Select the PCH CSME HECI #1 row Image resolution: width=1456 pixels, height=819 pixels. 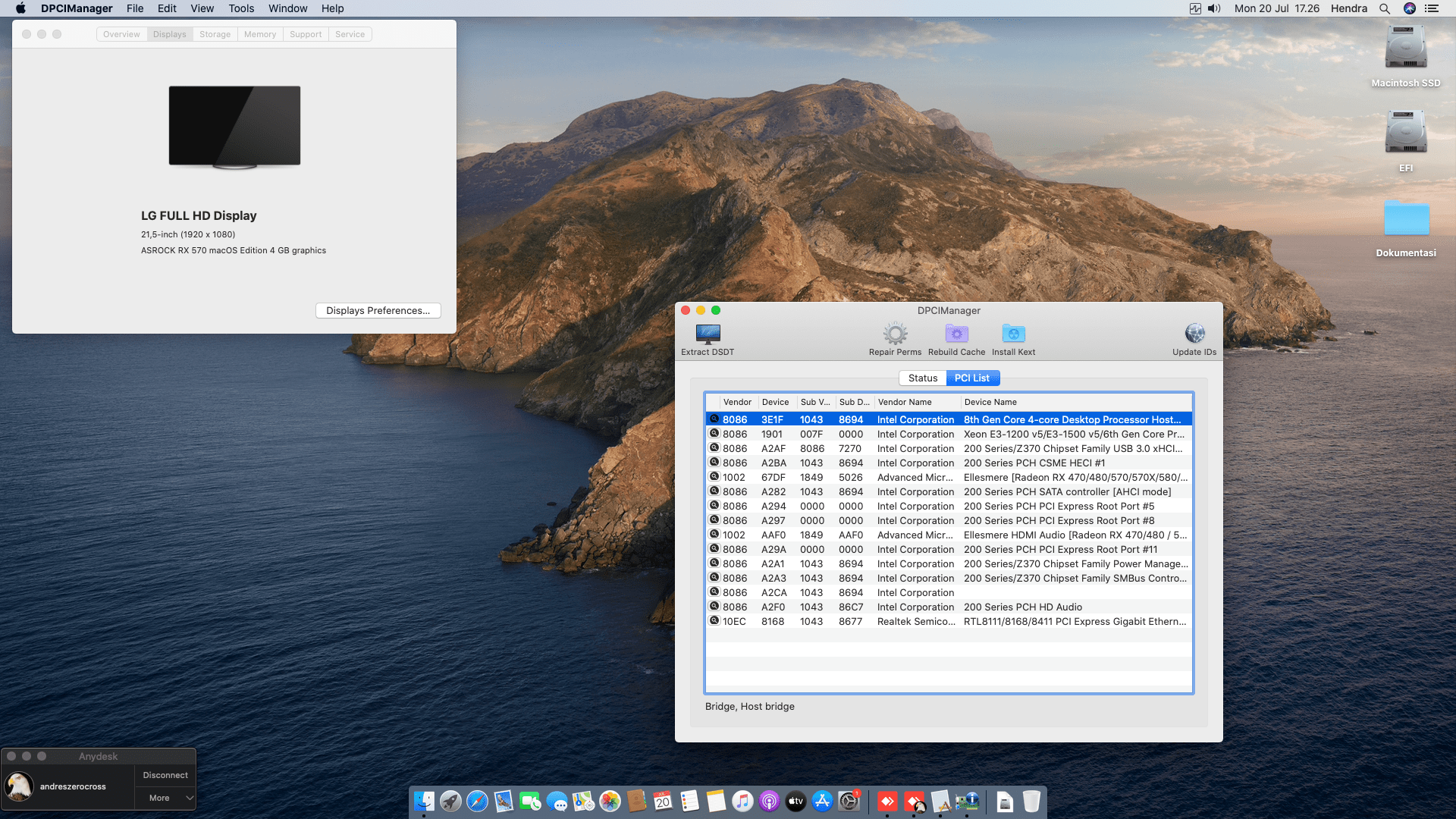(x=949, y=463)
